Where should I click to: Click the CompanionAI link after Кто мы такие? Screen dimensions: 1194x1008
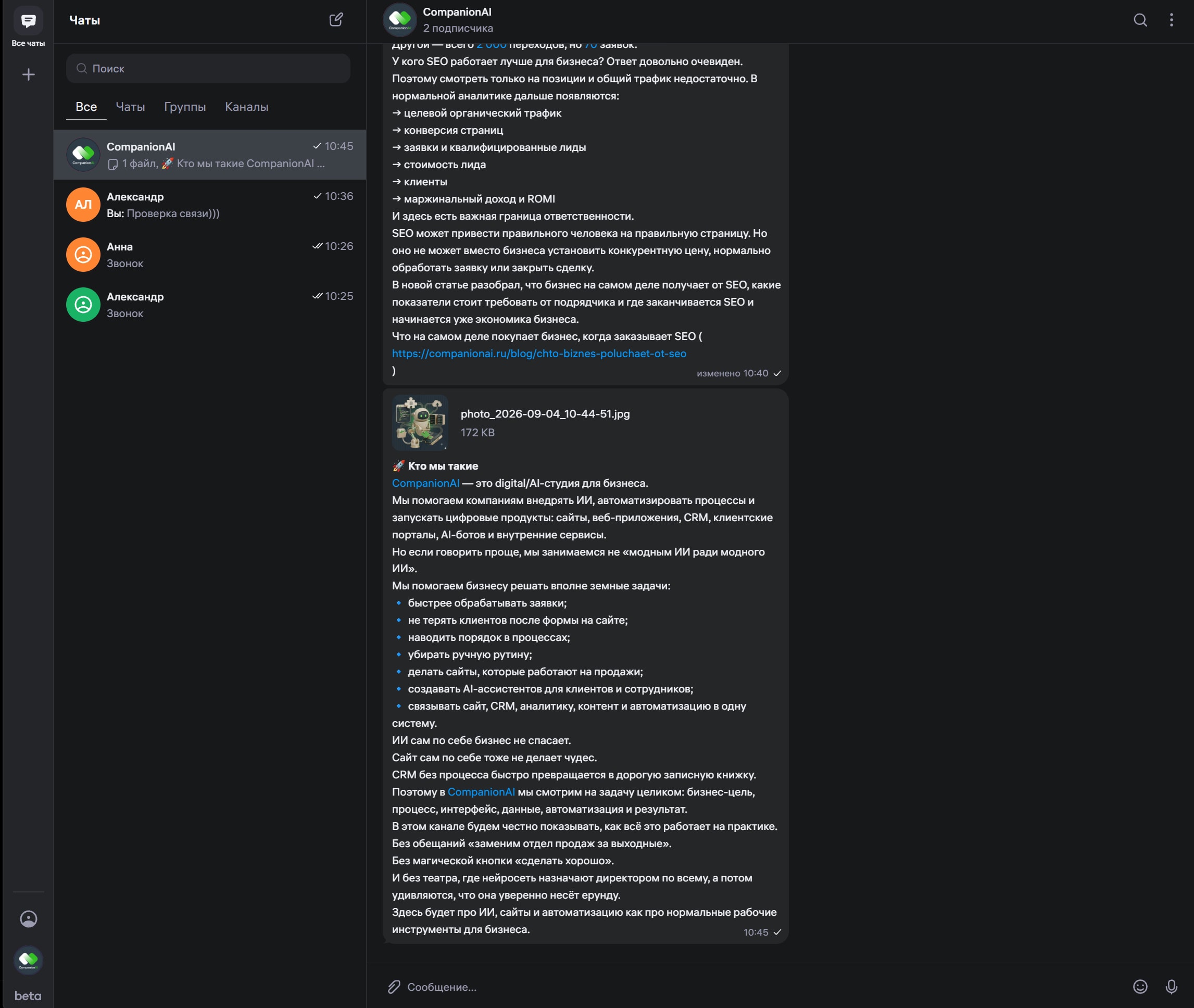[425, 483]
